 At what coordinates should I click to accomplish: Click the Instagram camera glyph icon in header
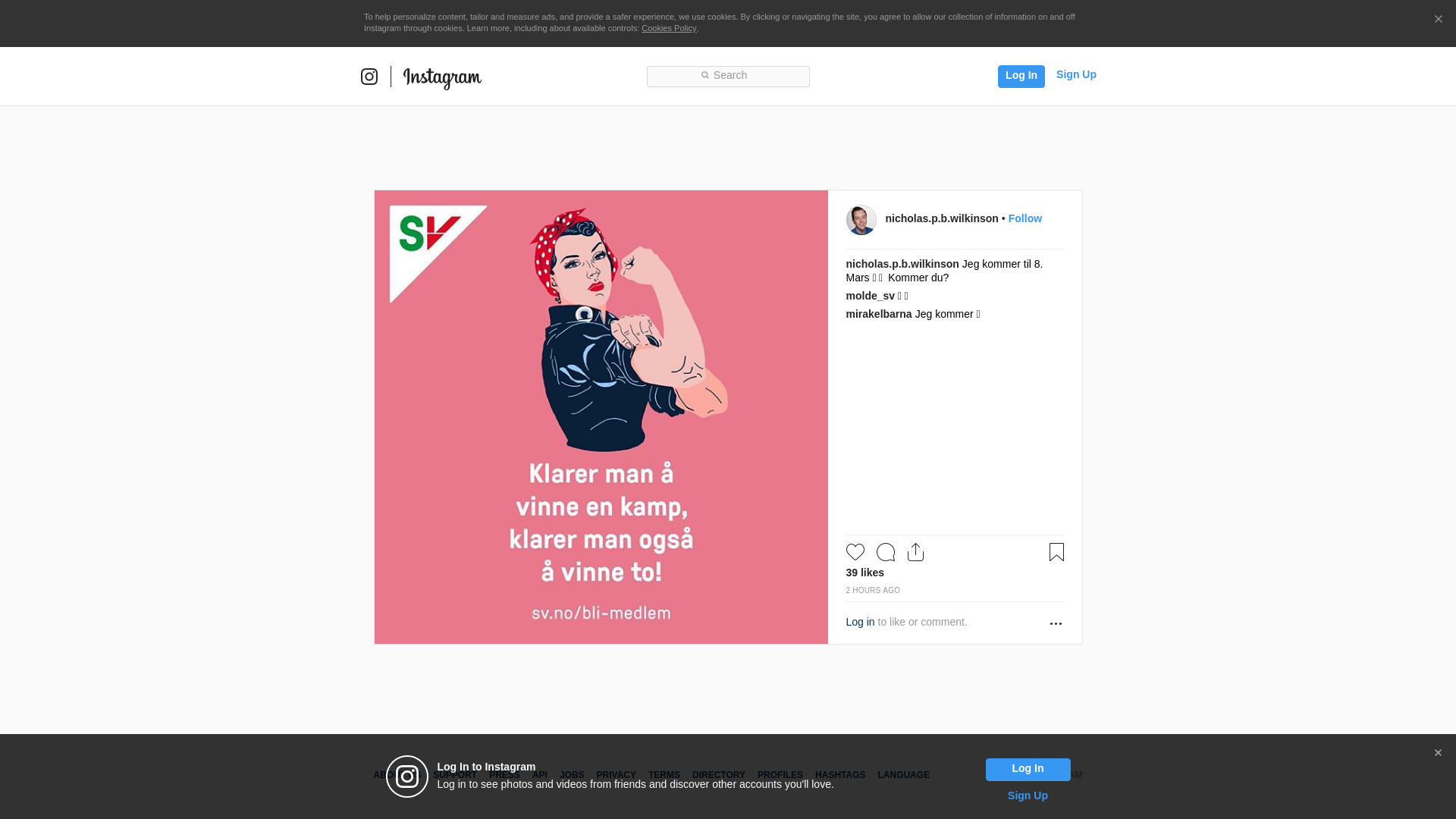click(369, 77)
